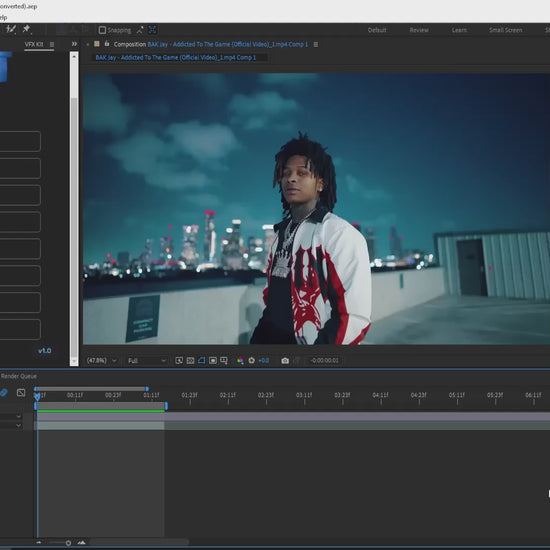Switch to the Review workspace

coord(419,30)
